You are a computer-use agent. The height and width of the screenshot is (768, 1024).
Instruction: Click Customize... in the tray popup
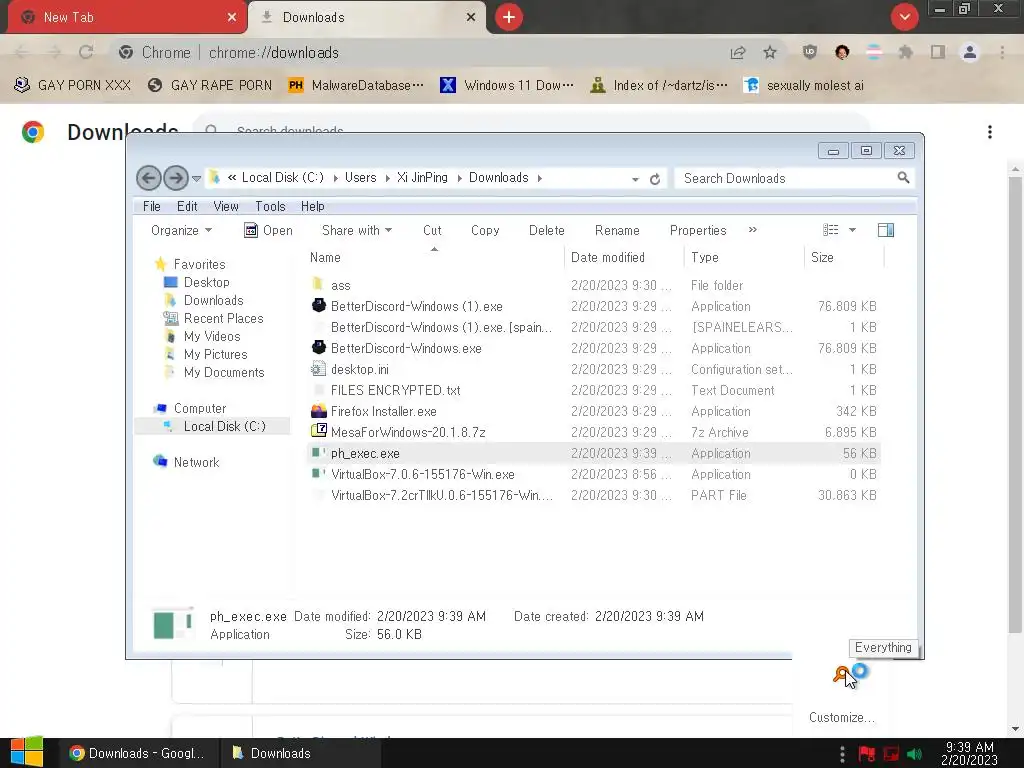click(841, 718)
